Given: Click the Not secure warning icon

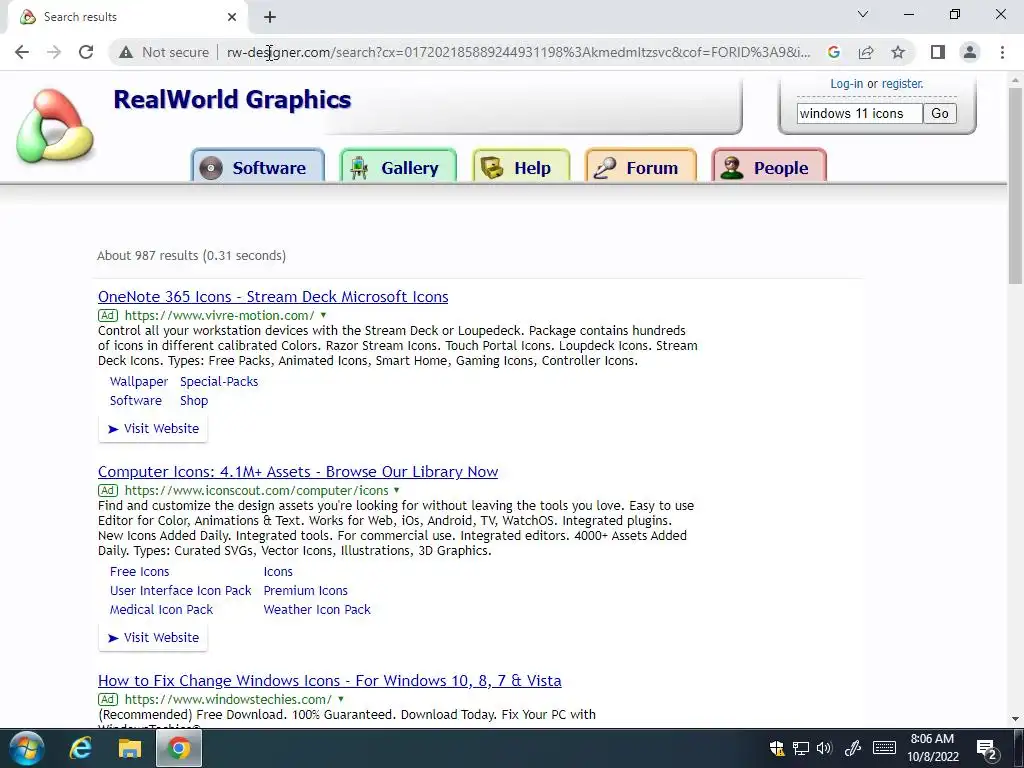Looking at the screenshot, I should 126,52.
